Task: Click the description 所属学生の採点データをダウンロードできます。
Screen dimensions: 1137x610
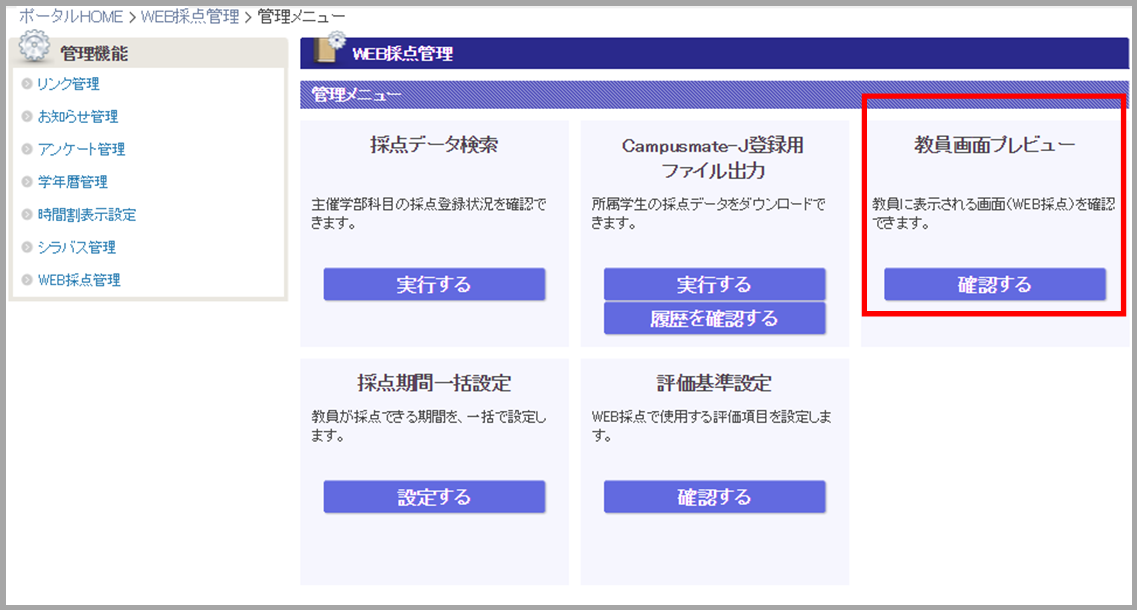Action: coord(708,214)
